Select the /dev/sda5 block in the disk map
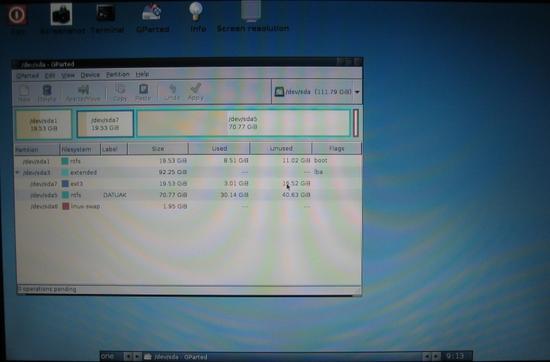This screenshot has height=362, width=550. click(x=243, y=123)
